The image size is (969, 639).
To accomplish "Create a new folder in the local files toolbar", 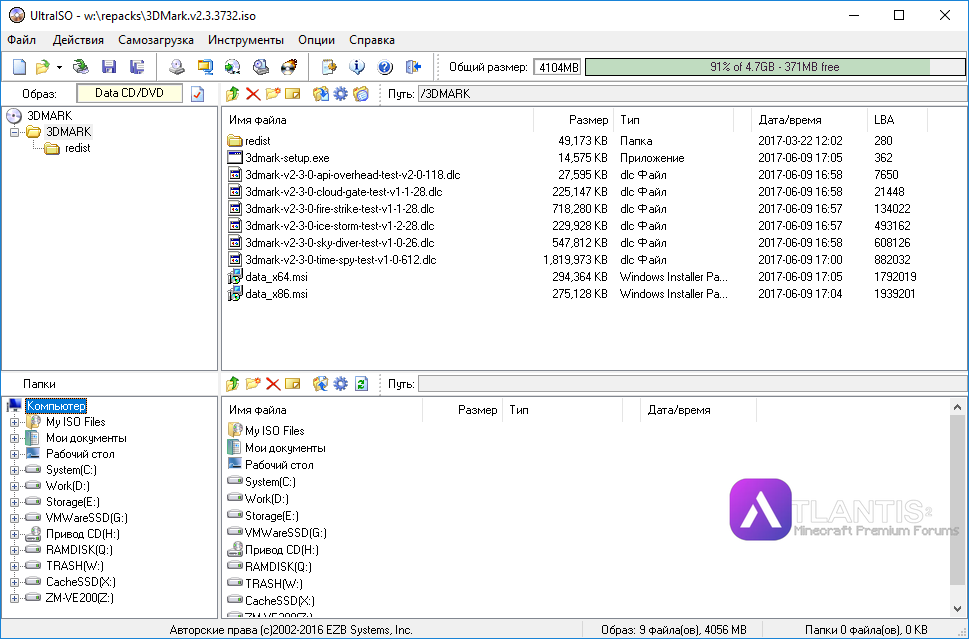I will click(253, 384).
